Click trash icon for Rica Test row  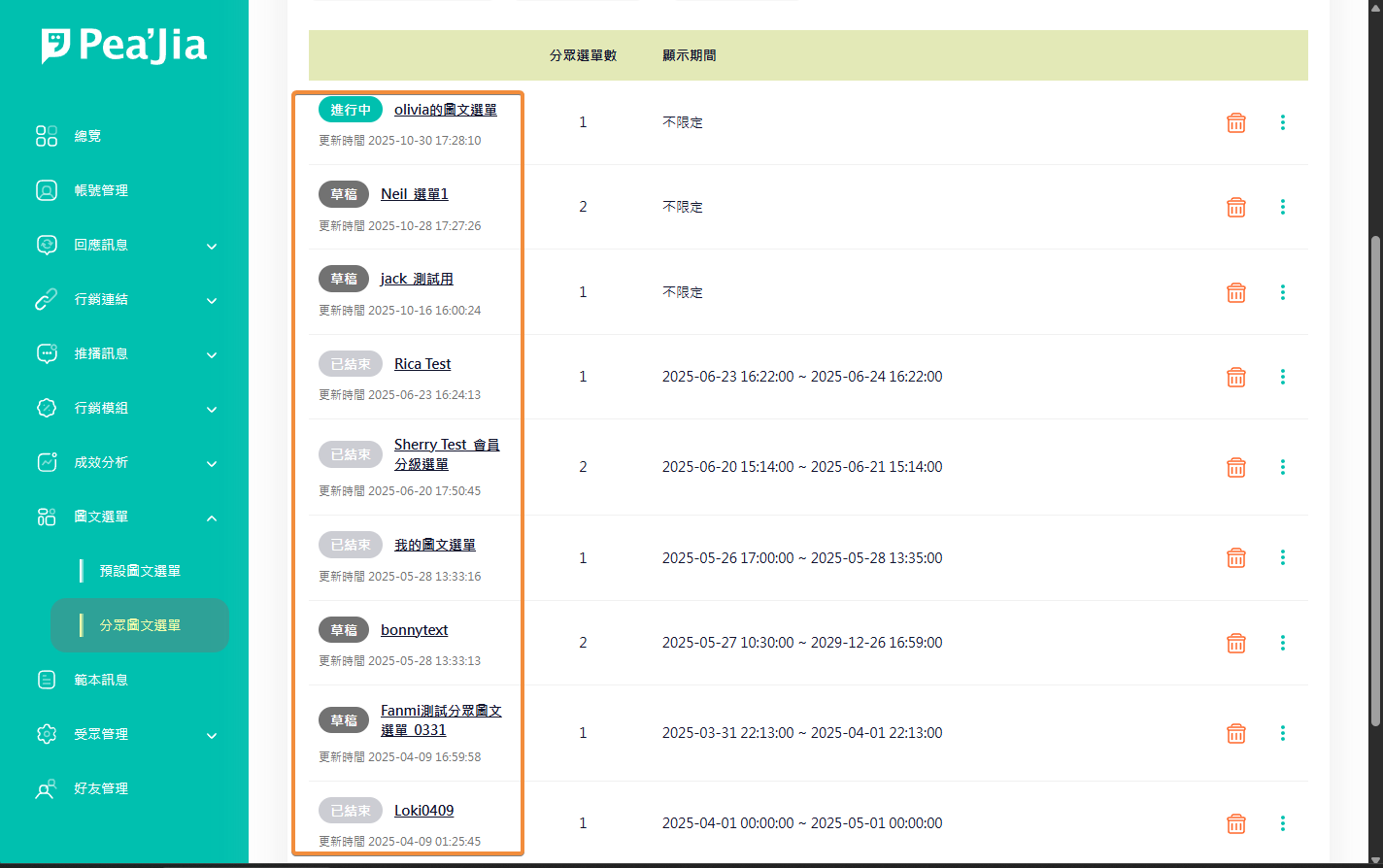tap(1235, 377)
